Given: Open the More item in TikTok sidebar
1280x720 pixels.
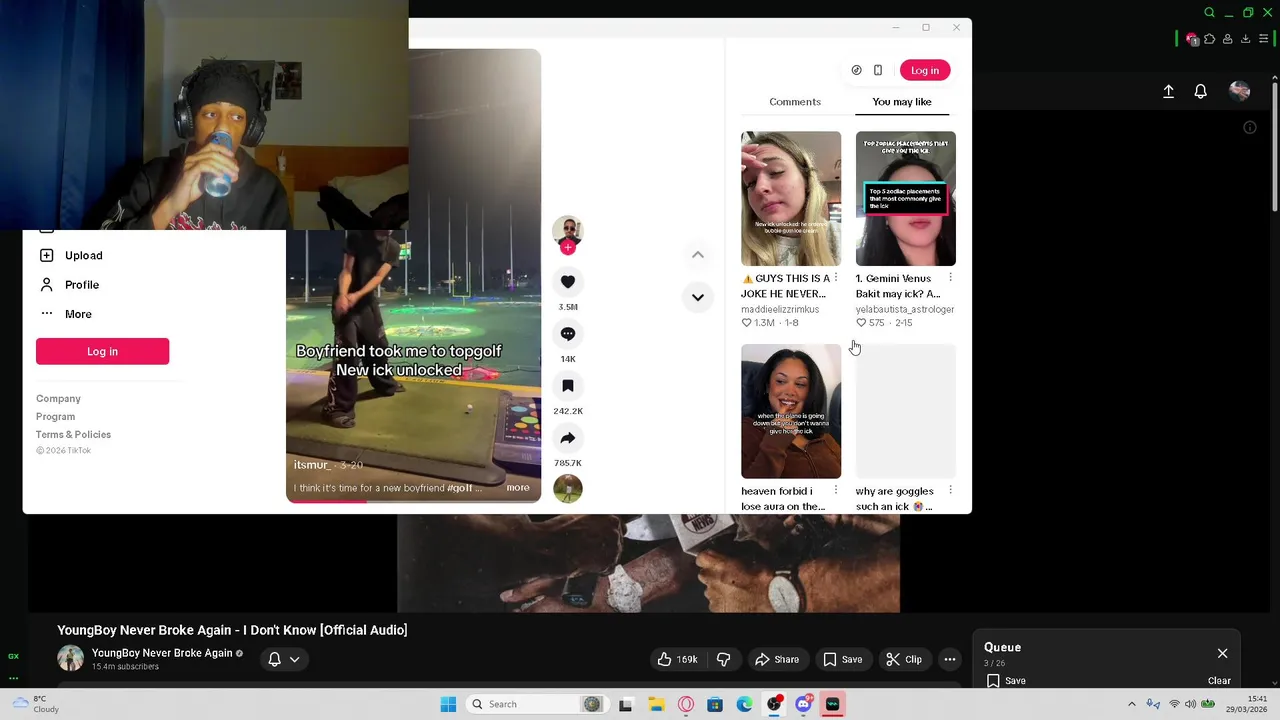Looking at the screenshot, I should pyautogui.click(x=66, y=314).
